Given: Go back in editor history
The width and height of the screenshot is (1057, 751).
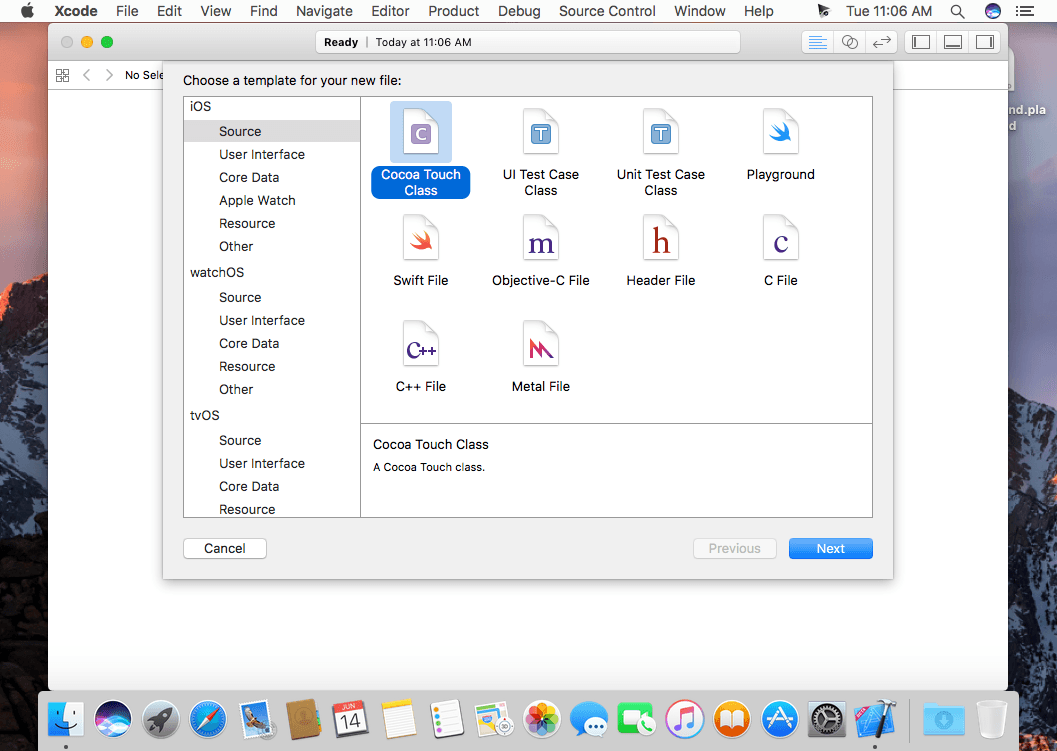Looking at the screenshot, I should point(86,75).
